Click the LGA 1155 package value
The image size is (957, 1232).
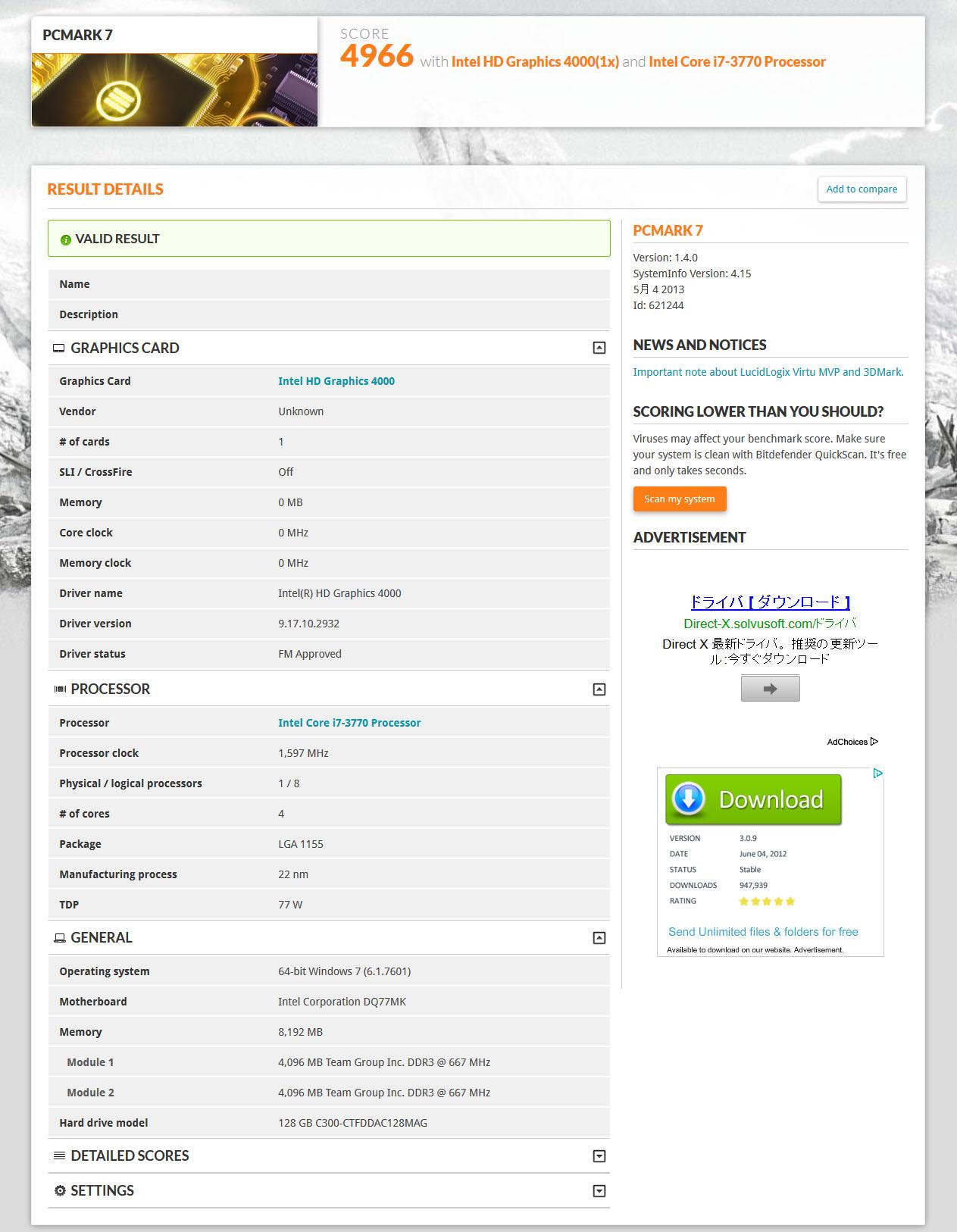click(301, 844)
